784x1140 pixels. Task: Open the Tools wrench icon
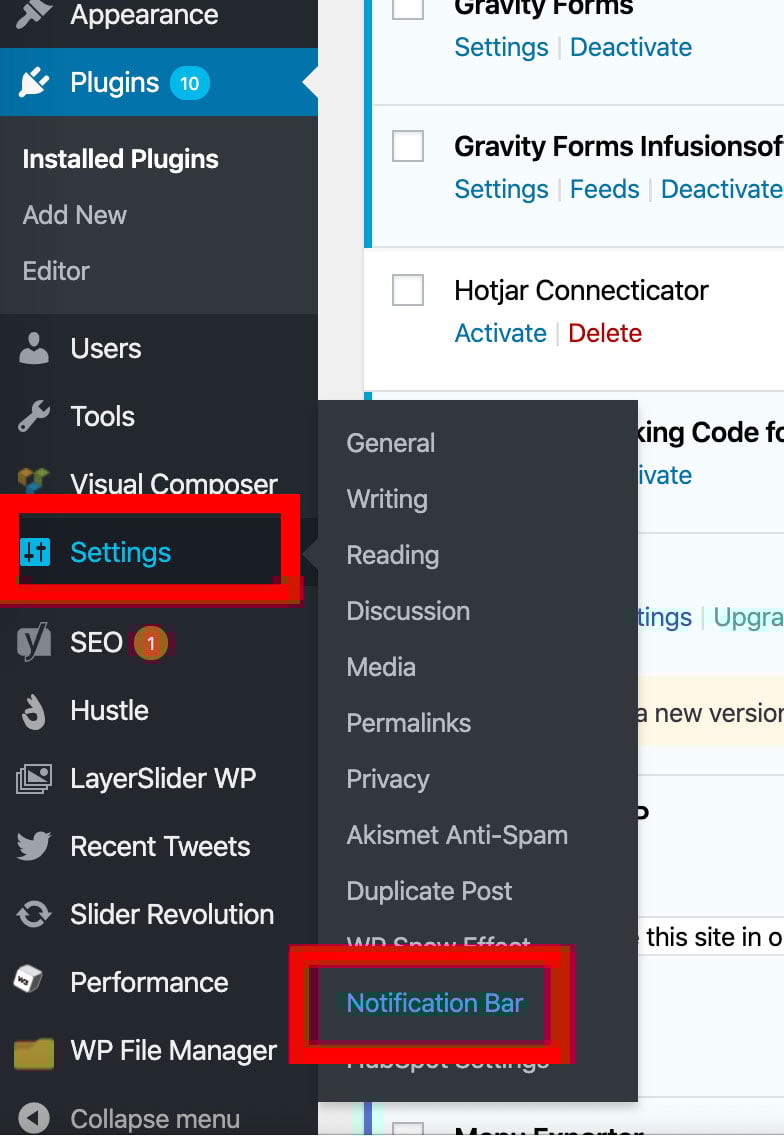(x=34, y=416)
